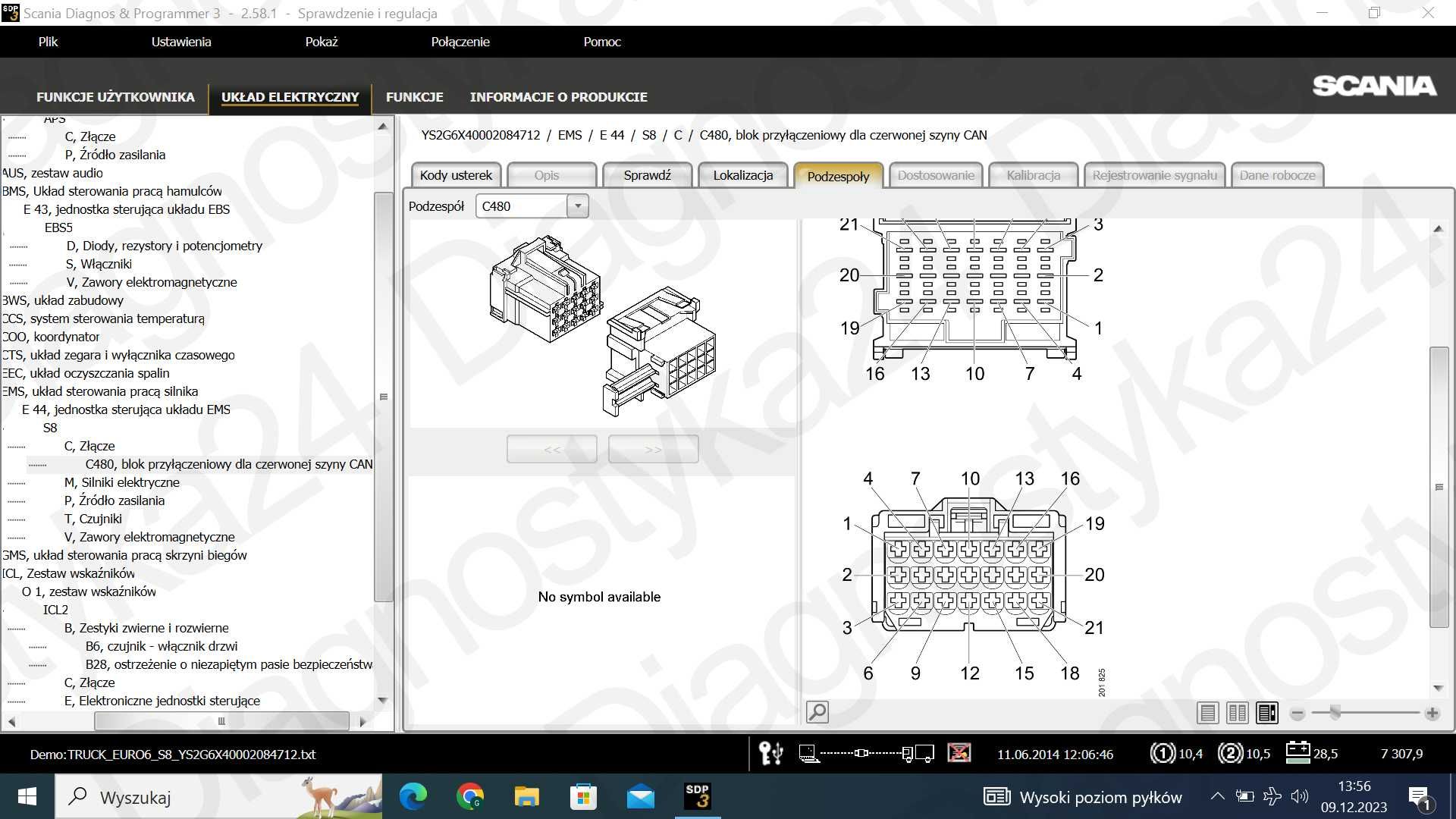Select 'M, Silniki elektryczne' in the tree

(x=122, y=482)
